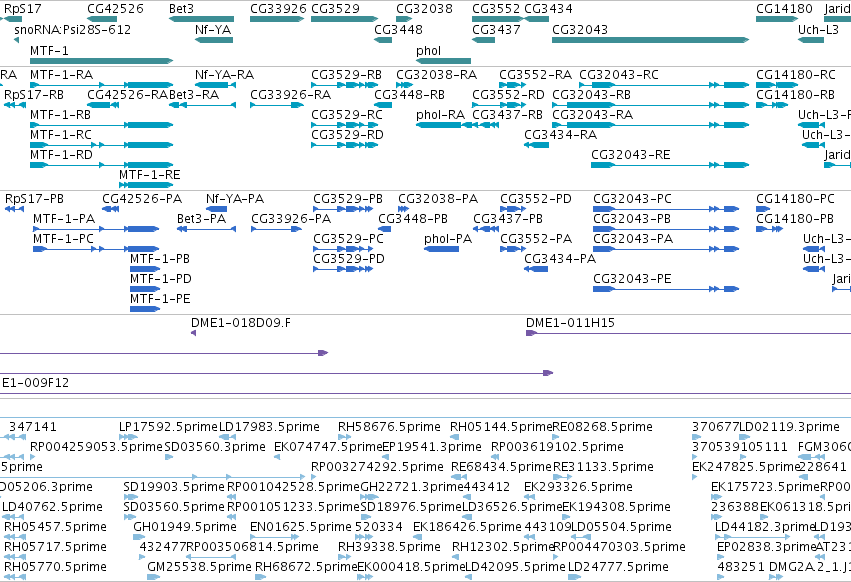Click EST EK074747.5prime
The width and height of the screenshot is (851, 582).
[x=328, y=447]
